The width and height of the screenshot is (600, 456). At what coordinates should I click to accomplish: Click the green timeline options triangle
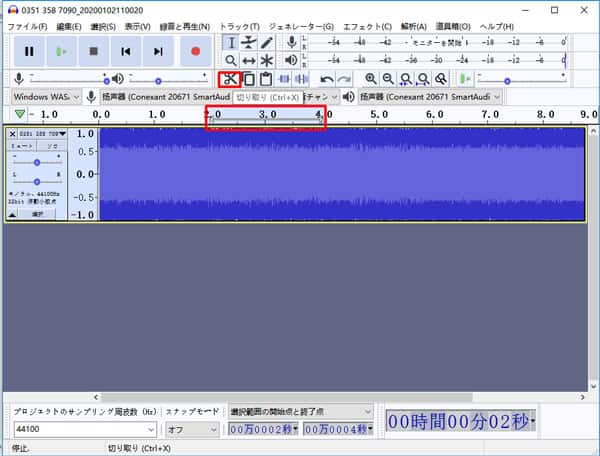20,114
